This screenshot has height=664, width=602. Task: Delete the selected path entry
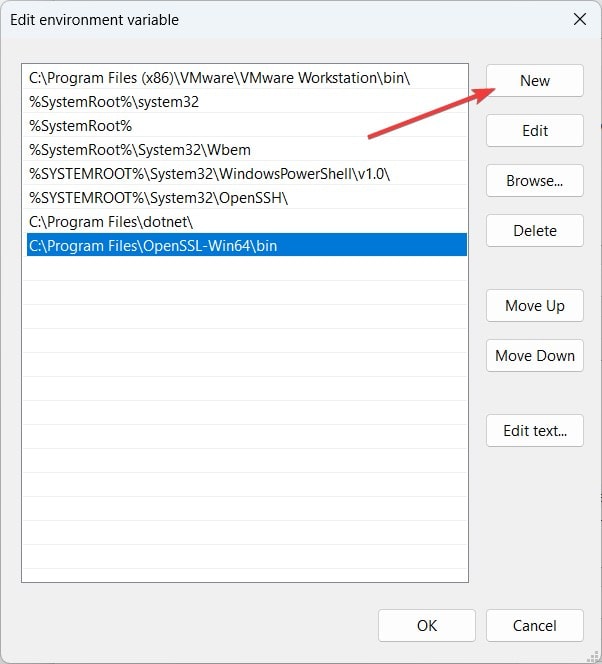[535, 230]
